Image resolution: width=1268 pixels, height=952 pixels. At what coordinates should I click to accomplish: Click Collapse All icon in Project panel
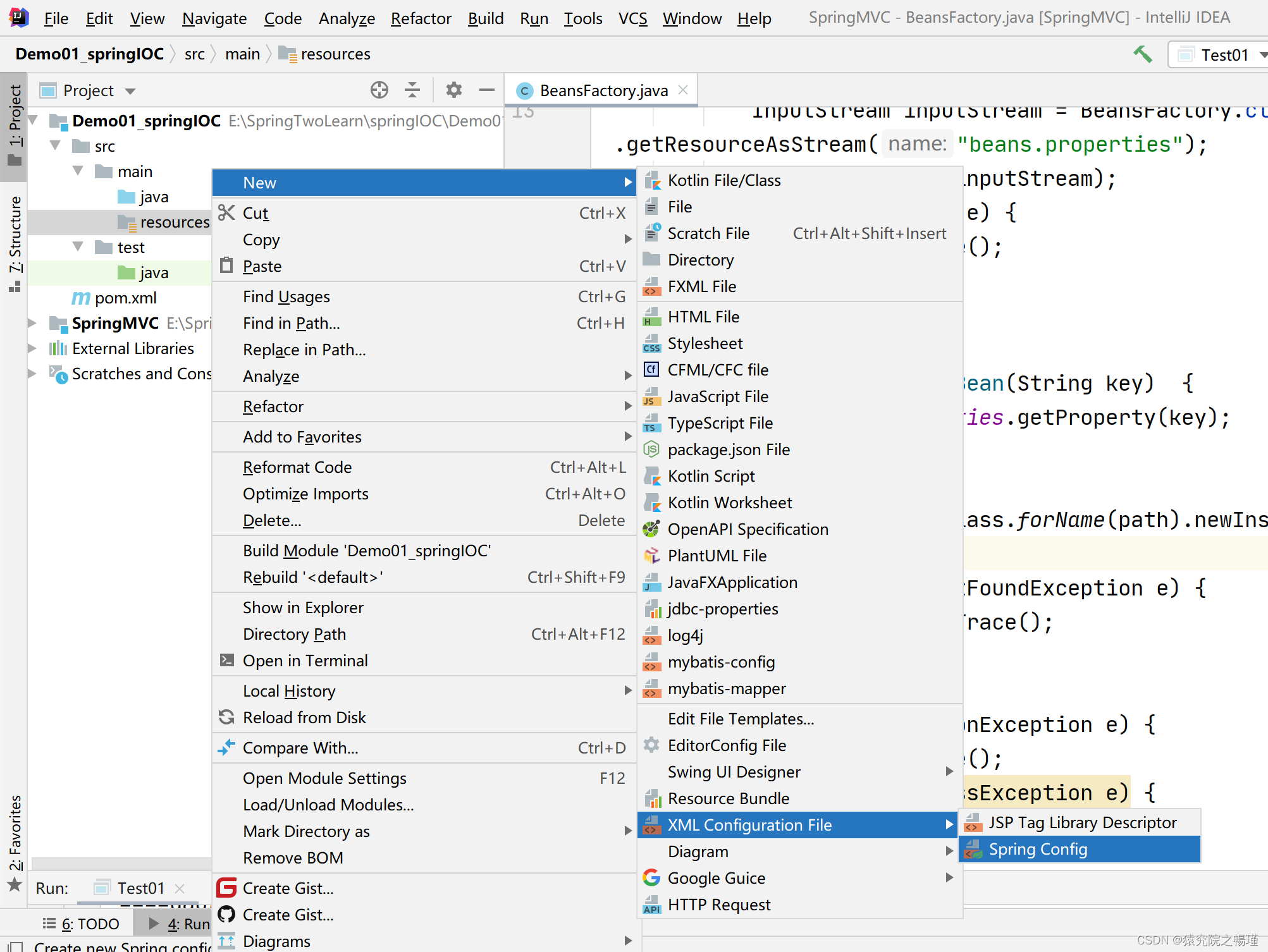pyautogui.click(x=412, y=90)
